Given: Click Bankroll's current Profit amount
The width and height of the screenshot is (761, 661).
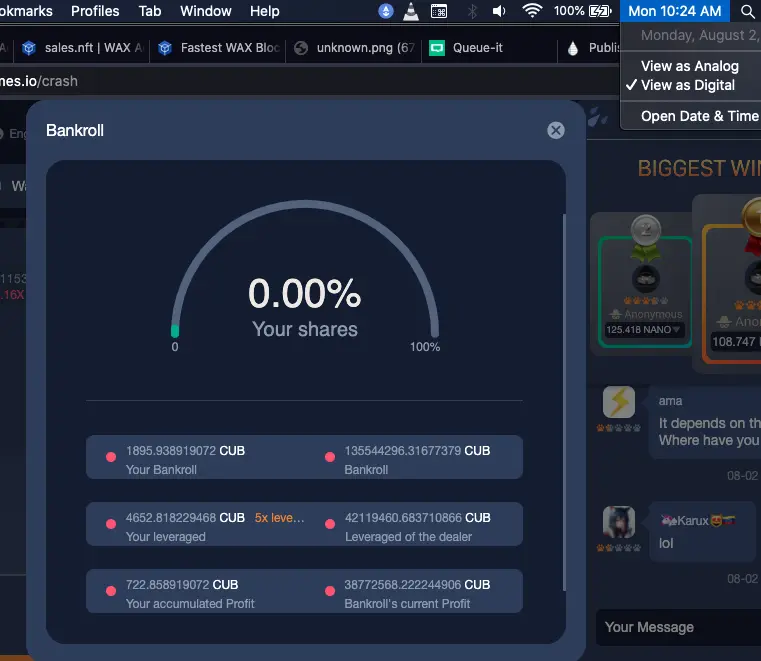Looking at the screenshot, I should 417,584.
